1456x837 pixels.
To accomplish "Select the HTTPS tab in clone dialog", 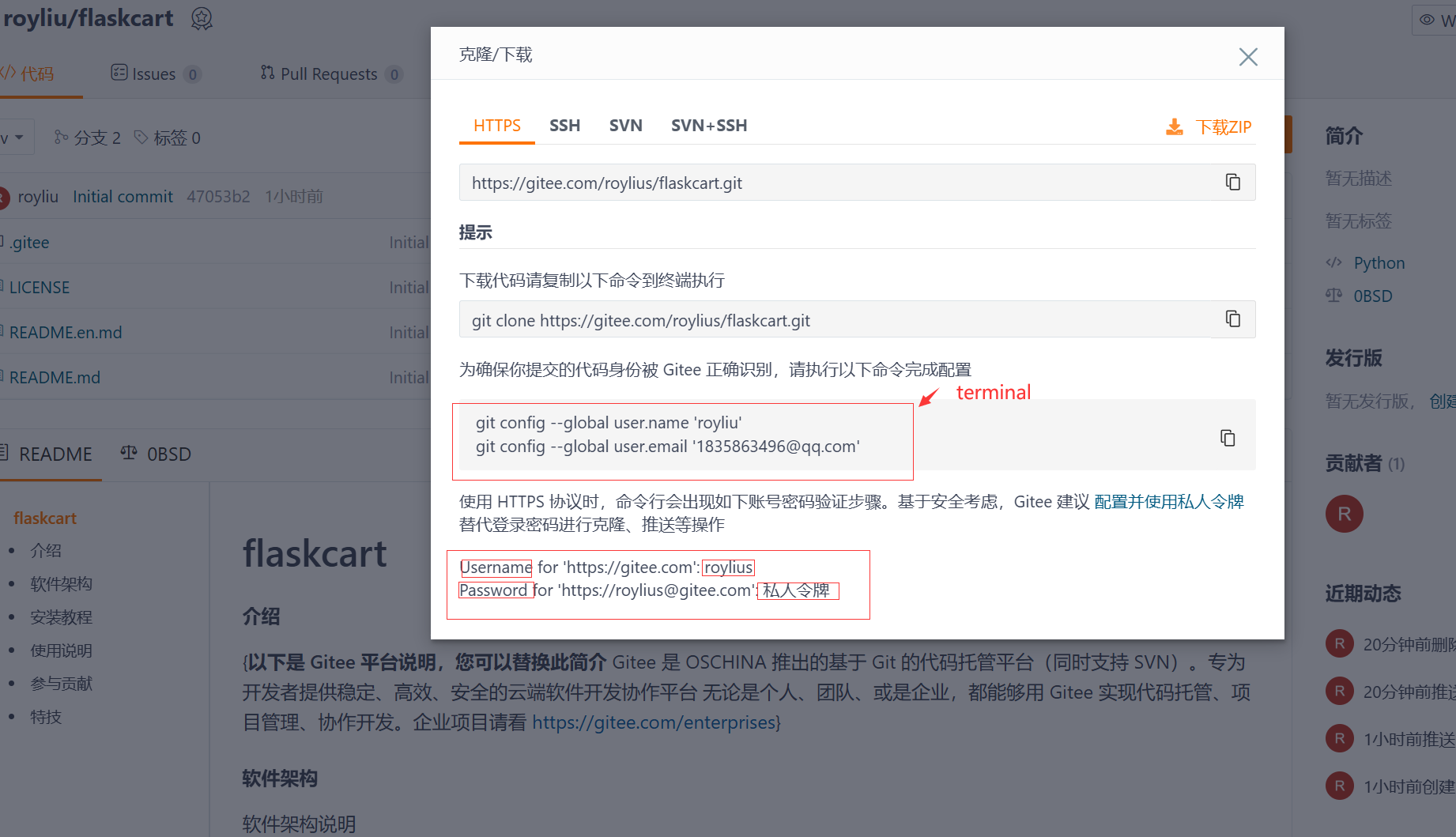I will pos(496,126).
